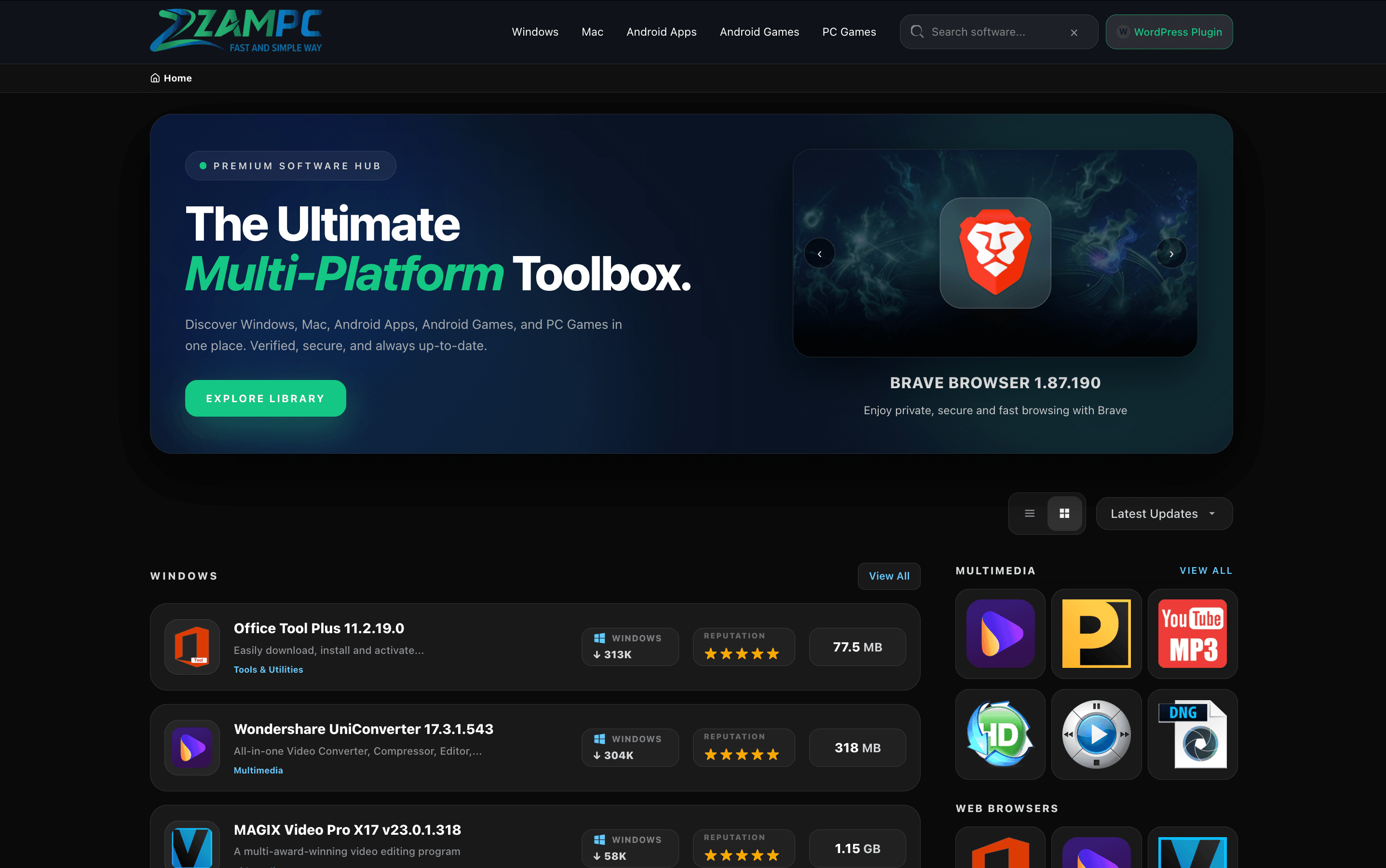
Task: Click VIEW ALL for Multimedia section
Action: 1206,570
